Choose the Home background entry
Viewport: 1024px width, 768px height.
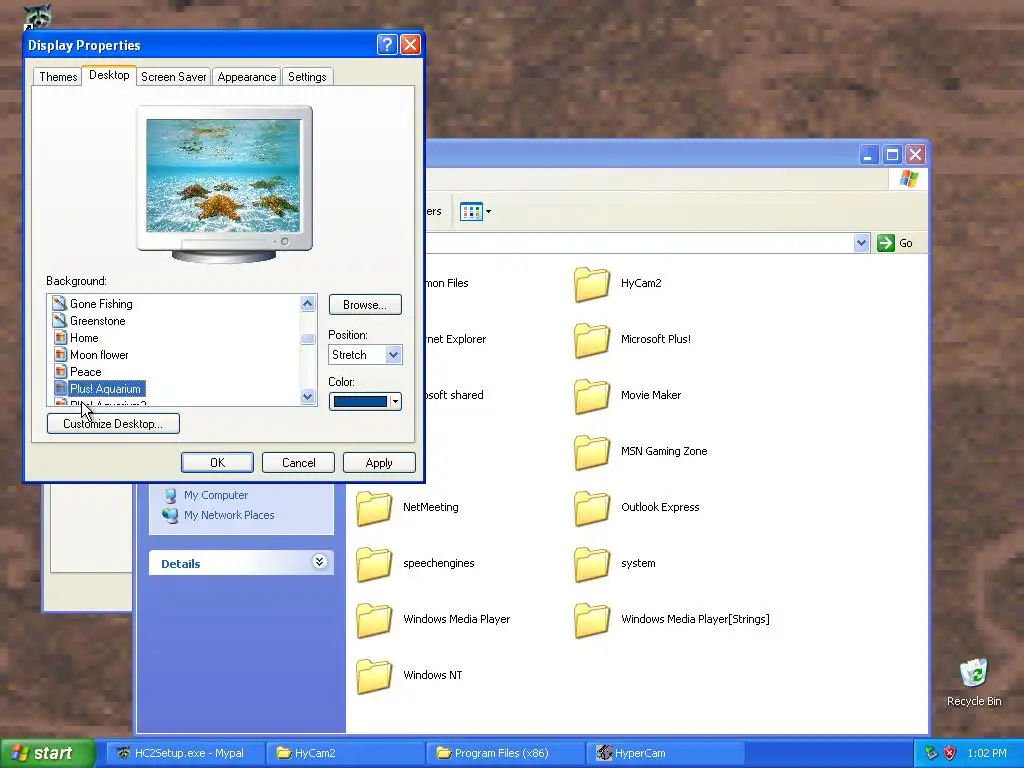84,338
